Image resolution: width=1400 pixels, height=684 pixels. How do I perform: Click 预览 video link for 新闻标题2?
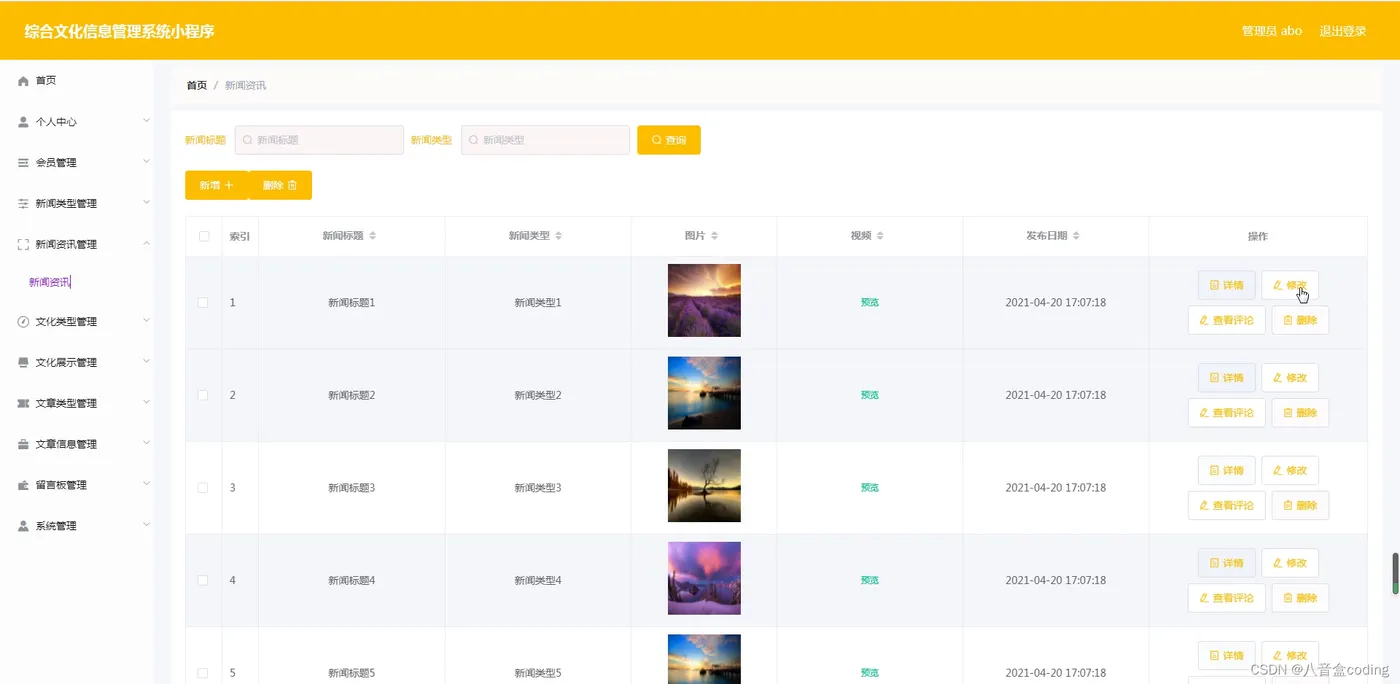click(x=870, y=395)
